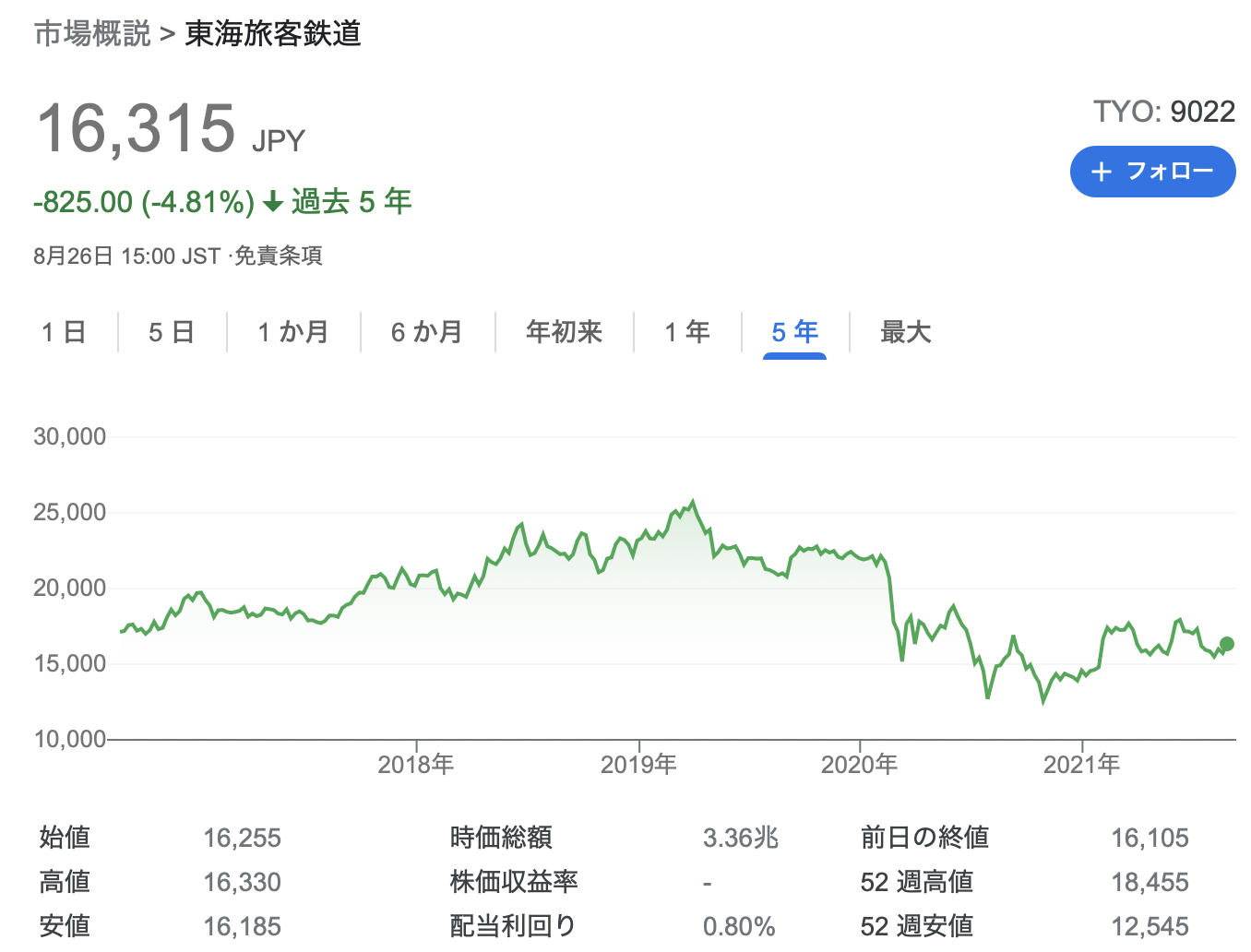This screenshot has width=1251, height=952.
Task: Click the -825.00 (-4.81%) change text
Action: [x=144, y=202]
